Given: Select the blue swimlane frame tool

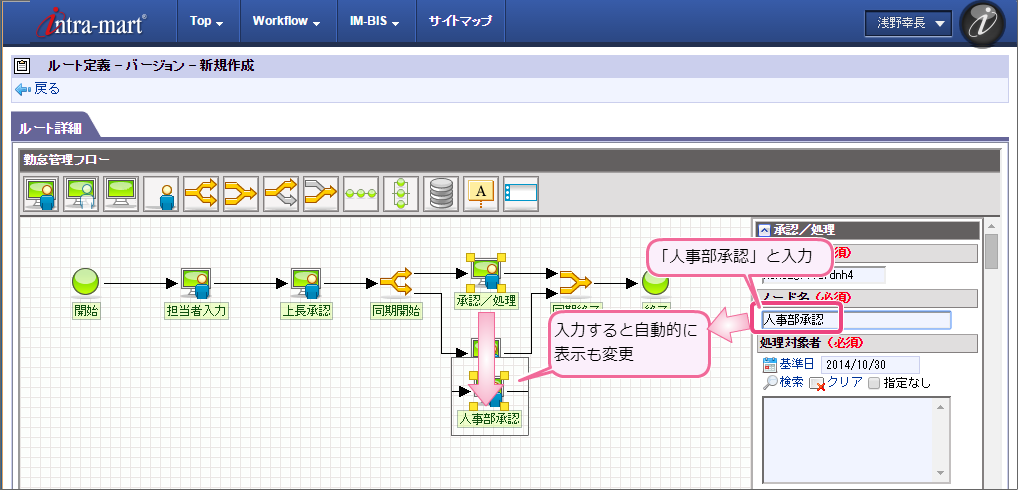Looking at the screenshot, I should pyautogui.click(x=521, y=193).
